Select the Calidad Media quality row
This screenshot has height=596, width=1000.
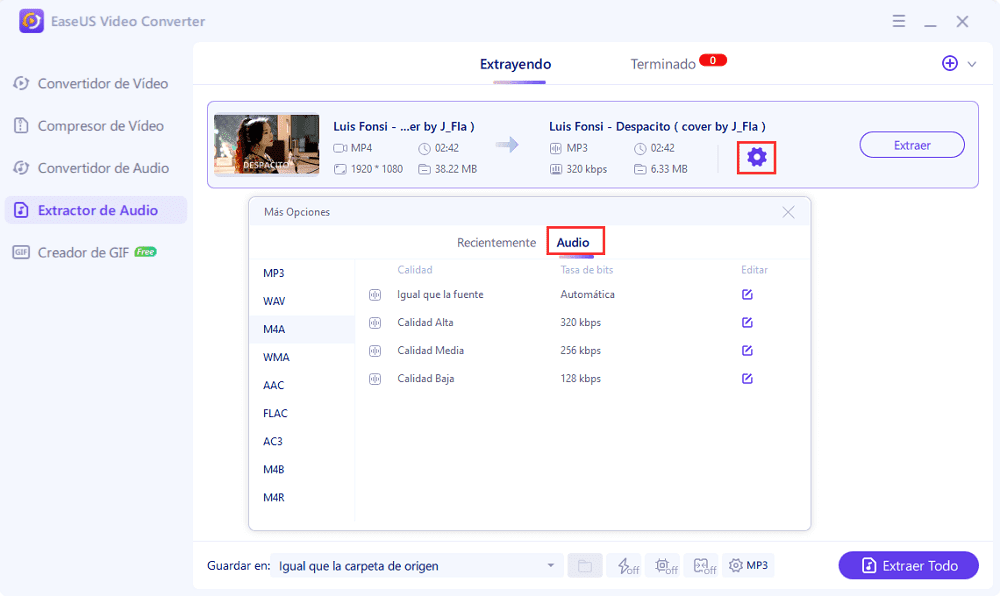click(x=582, y=351)
